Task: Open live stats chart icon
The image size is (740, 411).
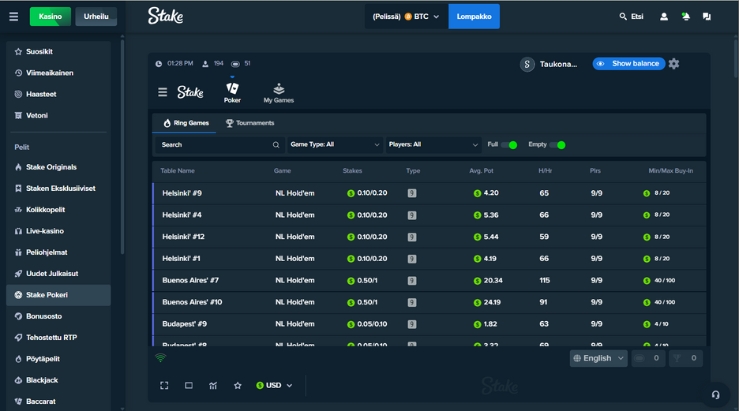Action: [213, 386]
